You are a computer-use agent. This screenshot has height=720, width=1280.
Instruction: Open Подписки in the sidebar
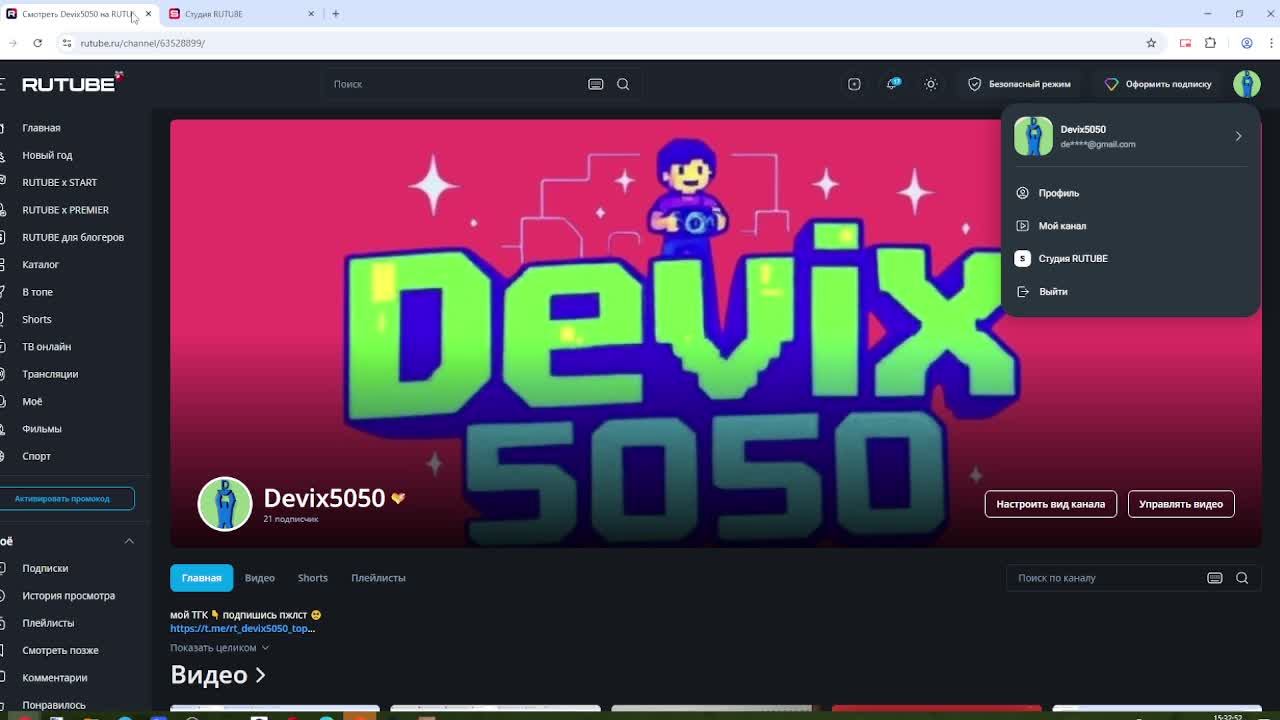point(45,568)
